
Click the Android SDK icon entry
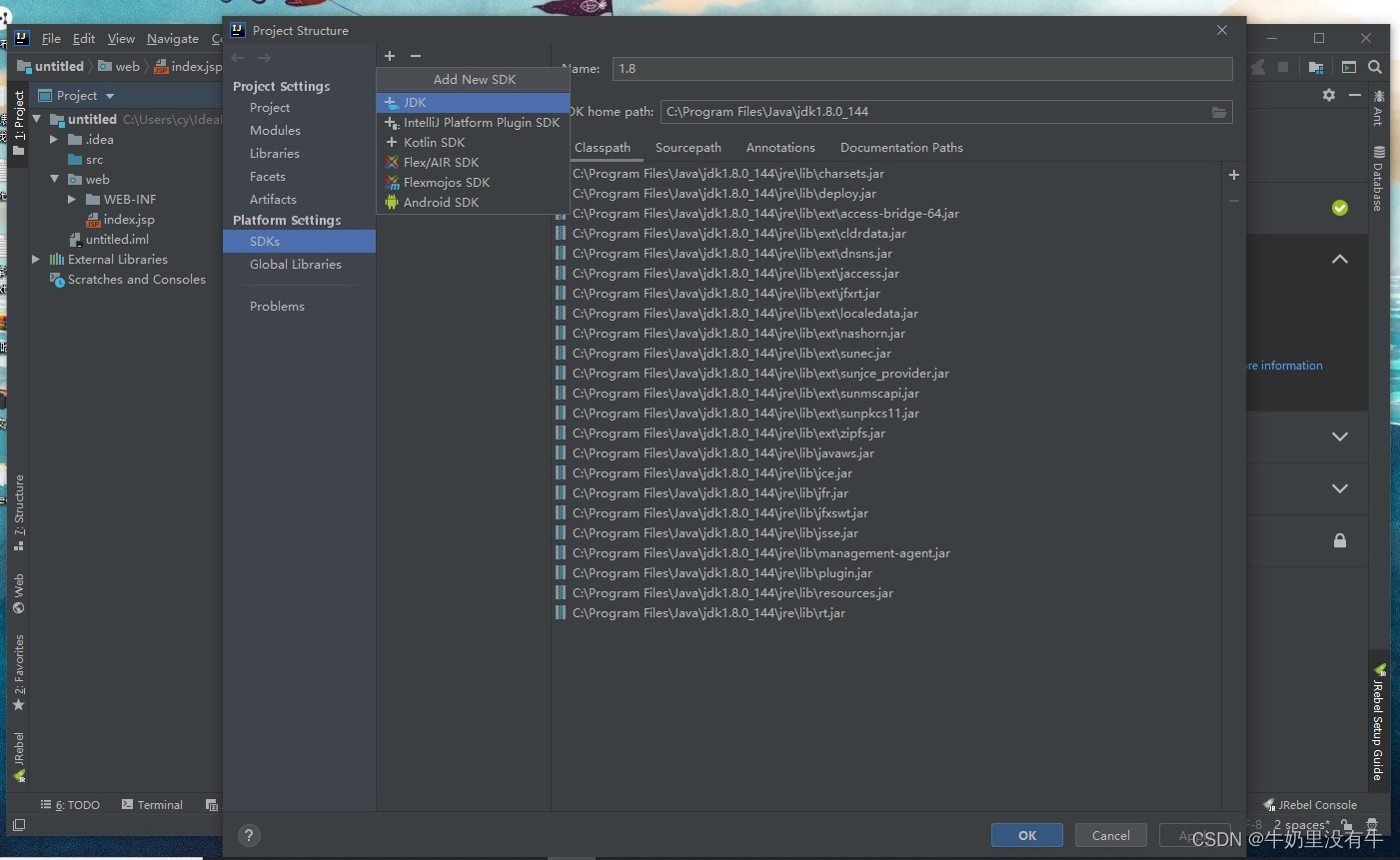[x=392, y=202]
